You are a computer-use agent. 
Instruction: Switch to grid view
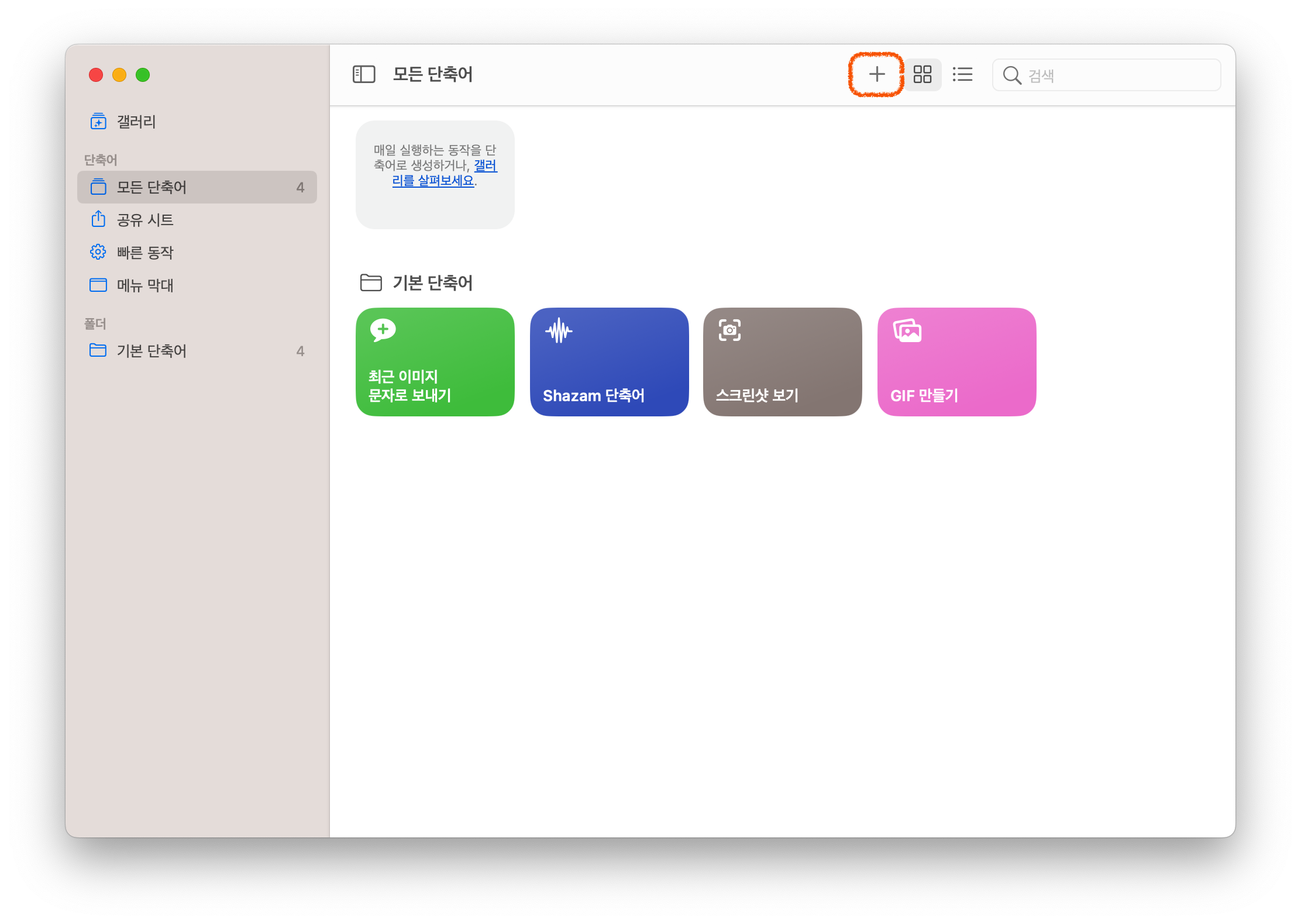tap(923, 74)
